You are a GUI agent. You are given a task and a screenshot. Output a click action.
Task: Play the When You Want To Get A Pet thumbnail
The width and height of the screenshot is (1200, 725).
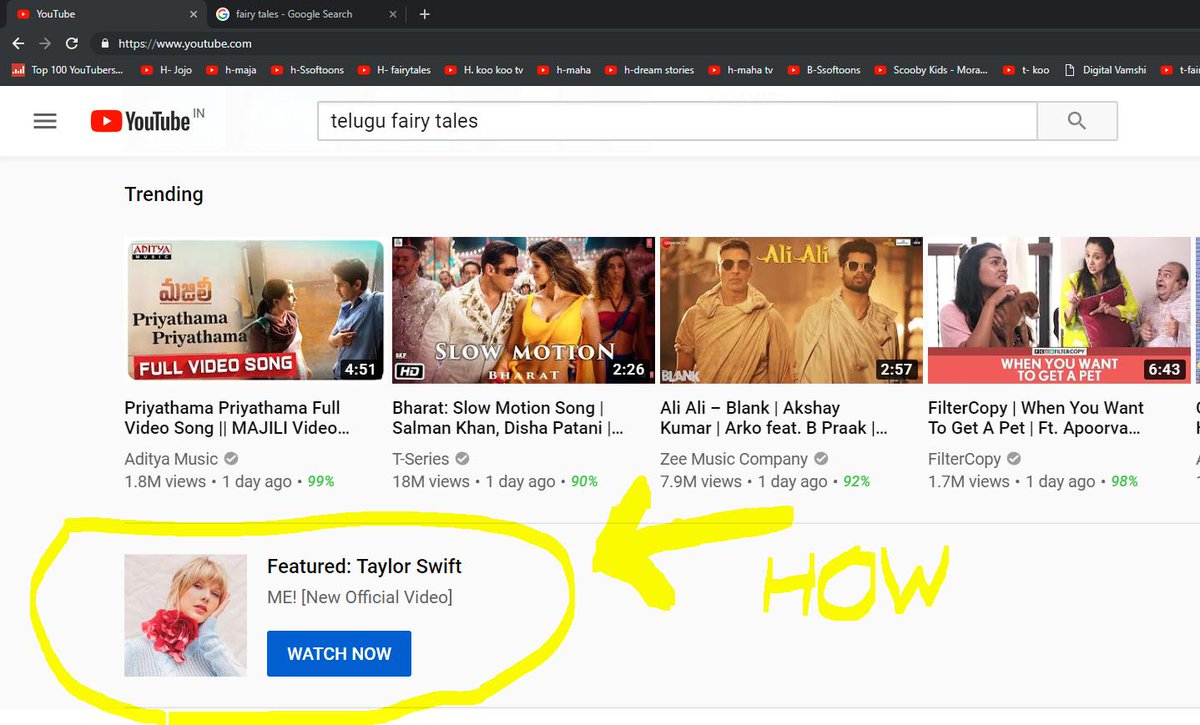pos(1059,310)
